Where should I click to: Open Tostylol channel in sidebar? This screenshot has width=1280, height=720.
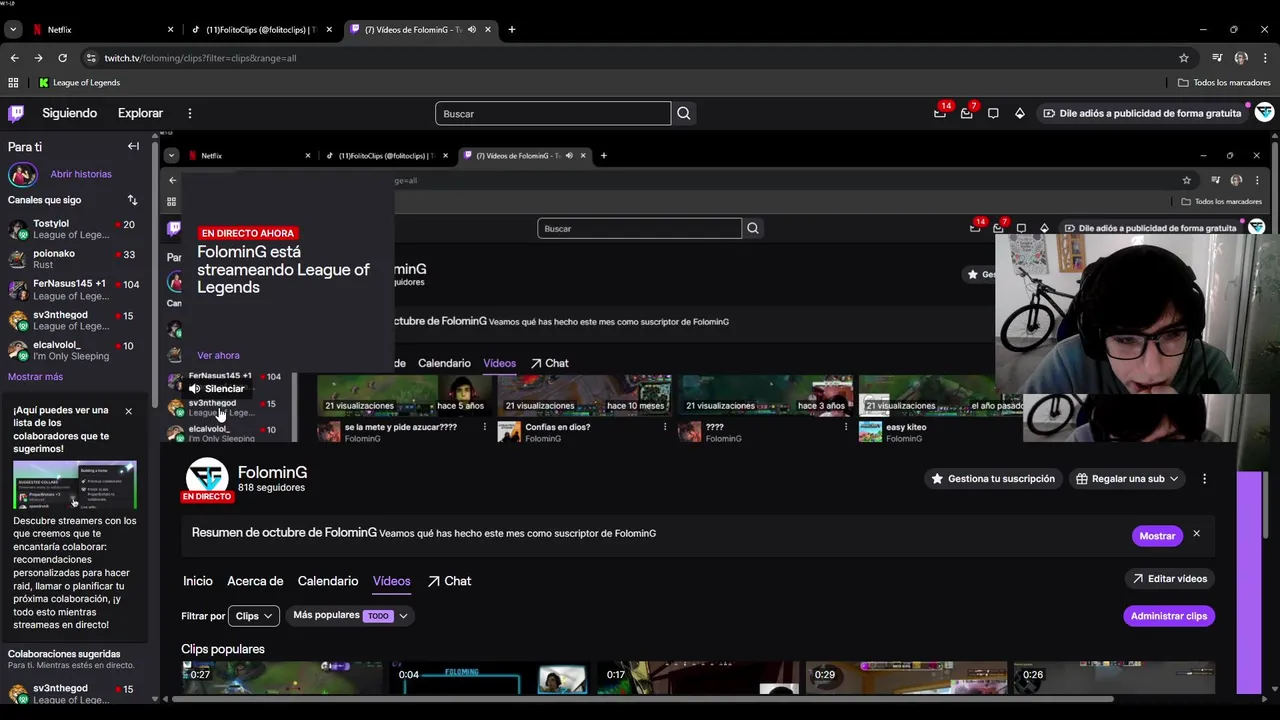72,229
